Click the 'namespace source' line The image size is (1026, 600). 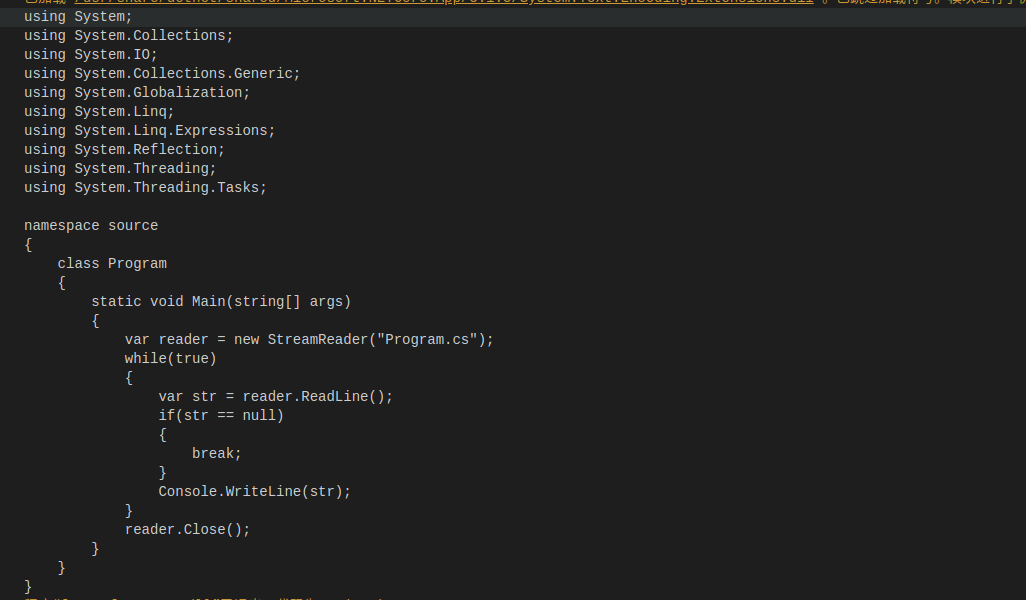91,225
